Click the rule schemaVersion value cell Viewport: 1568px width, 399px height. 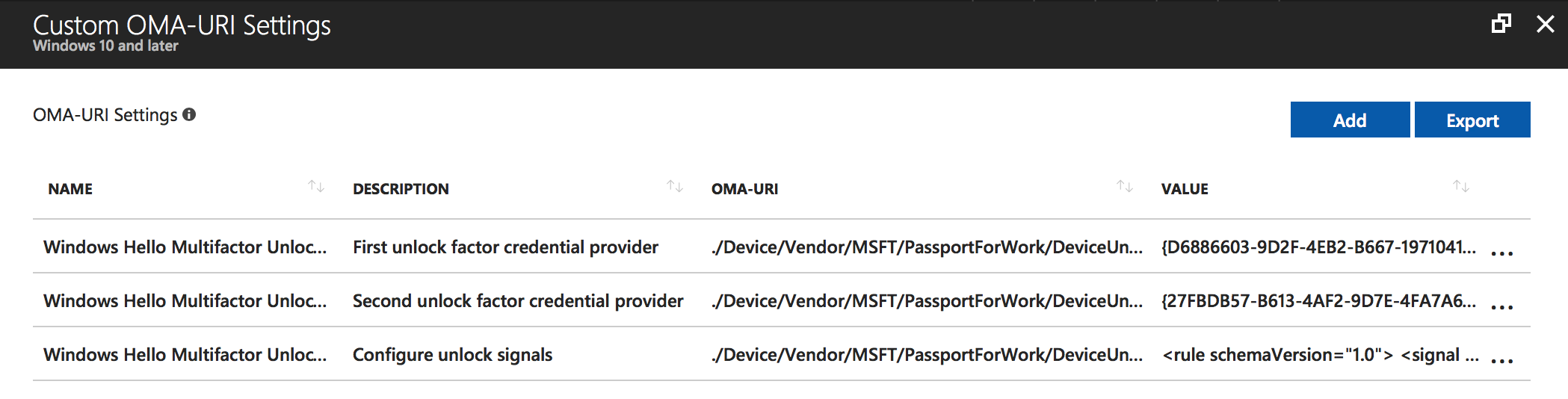coord(1320,355)
